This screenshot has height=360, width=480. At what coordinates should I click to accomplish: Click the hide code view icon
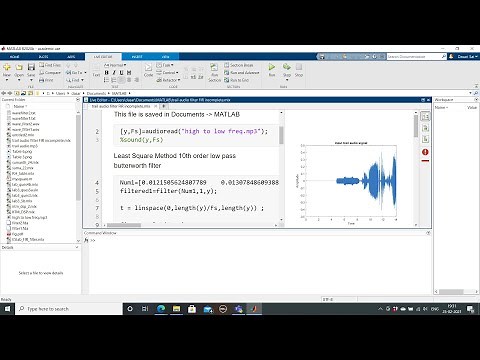(425, 139)
